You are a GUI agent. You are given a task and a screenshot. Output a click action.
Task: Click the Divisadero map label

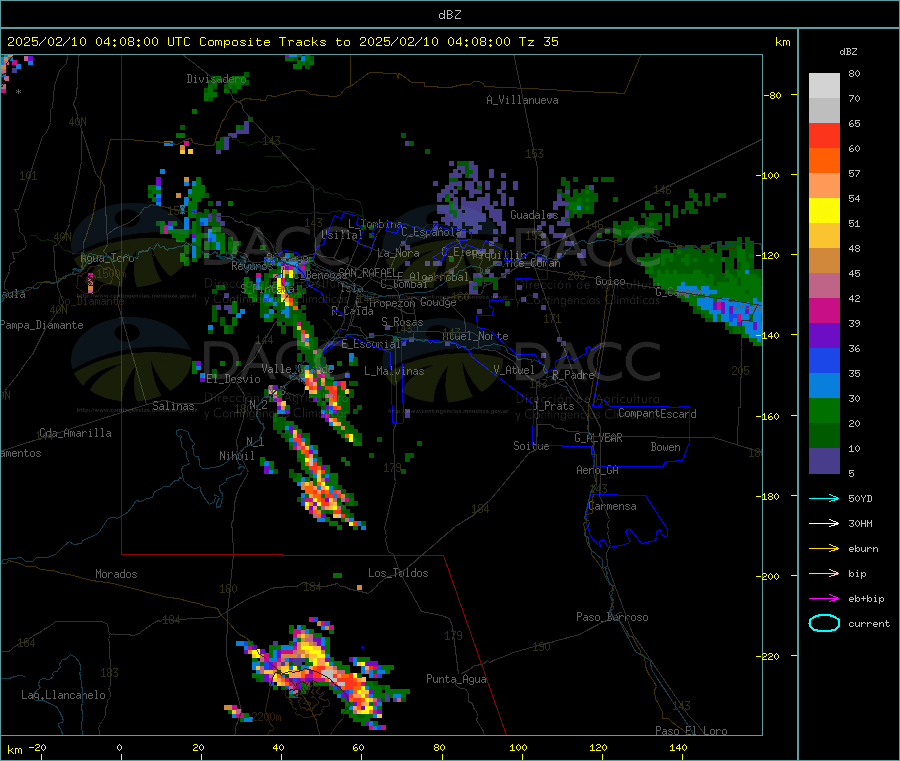coord(216,79)
